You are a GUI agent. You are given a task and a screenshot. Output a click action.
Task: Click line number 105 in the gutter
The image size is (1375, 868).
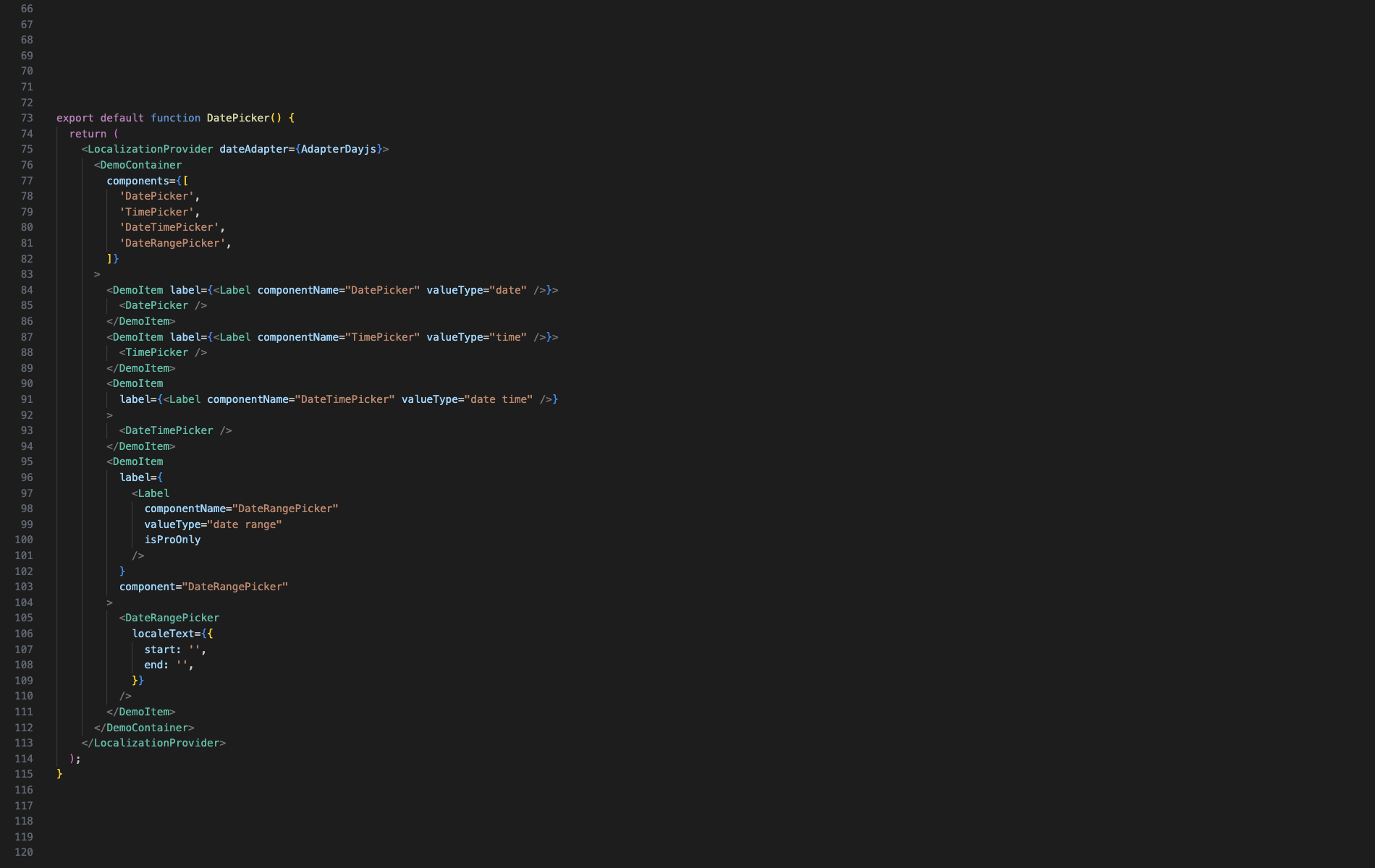(x=24, y=618)
